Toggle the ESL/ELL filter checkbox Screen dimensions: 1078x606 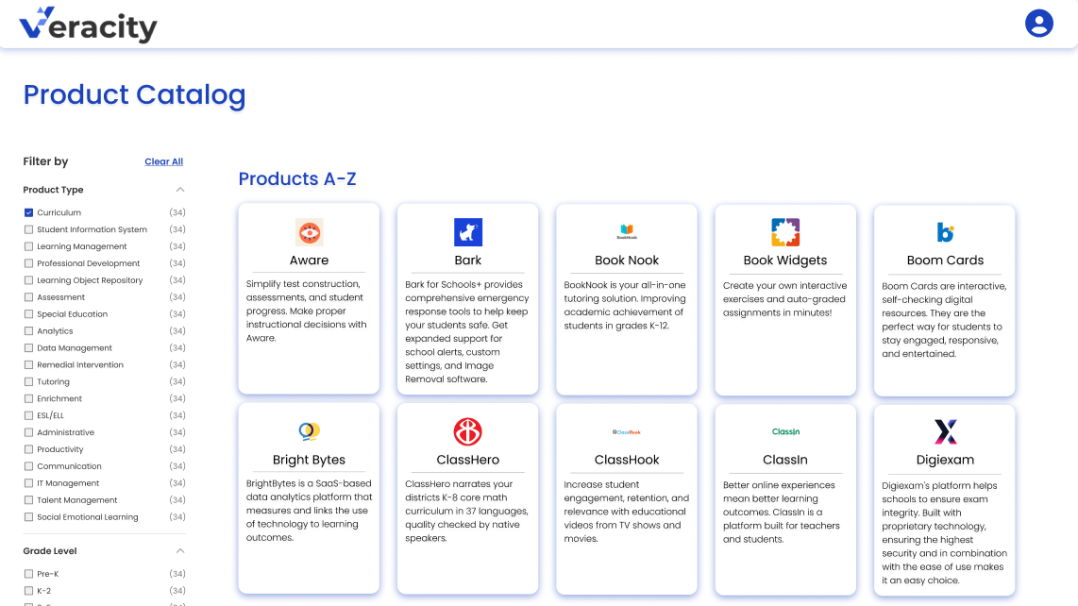(28, 415)
